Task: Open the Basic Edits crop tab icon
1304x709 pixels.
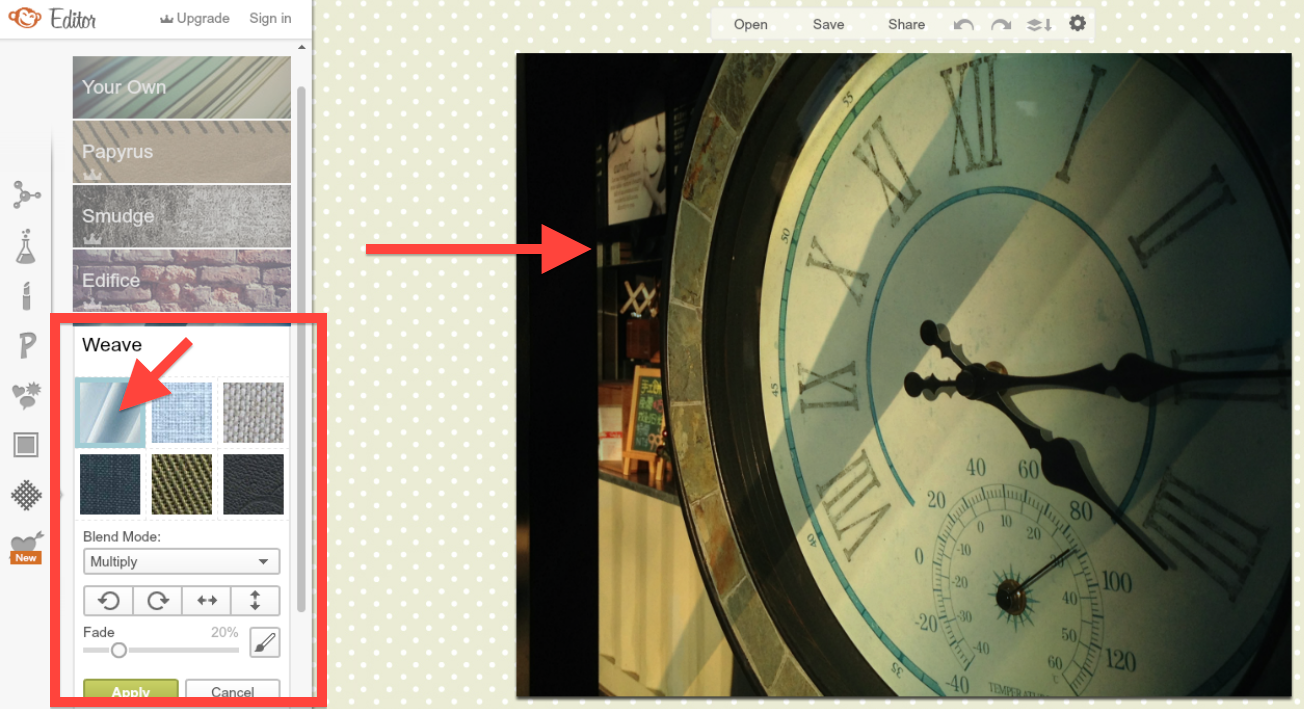Action: pos(26,194)
